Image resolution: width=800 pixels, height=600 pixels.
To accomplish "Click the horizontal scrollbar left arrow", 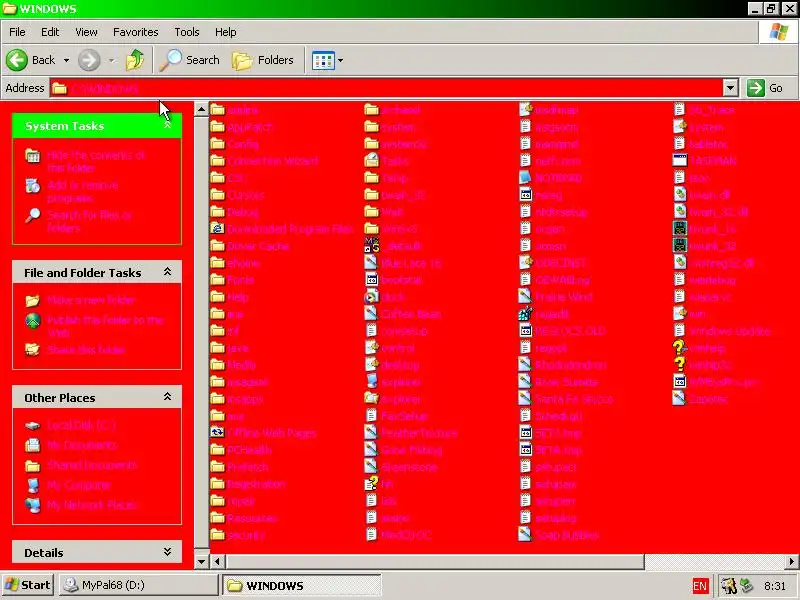I will tap(217, 562).
